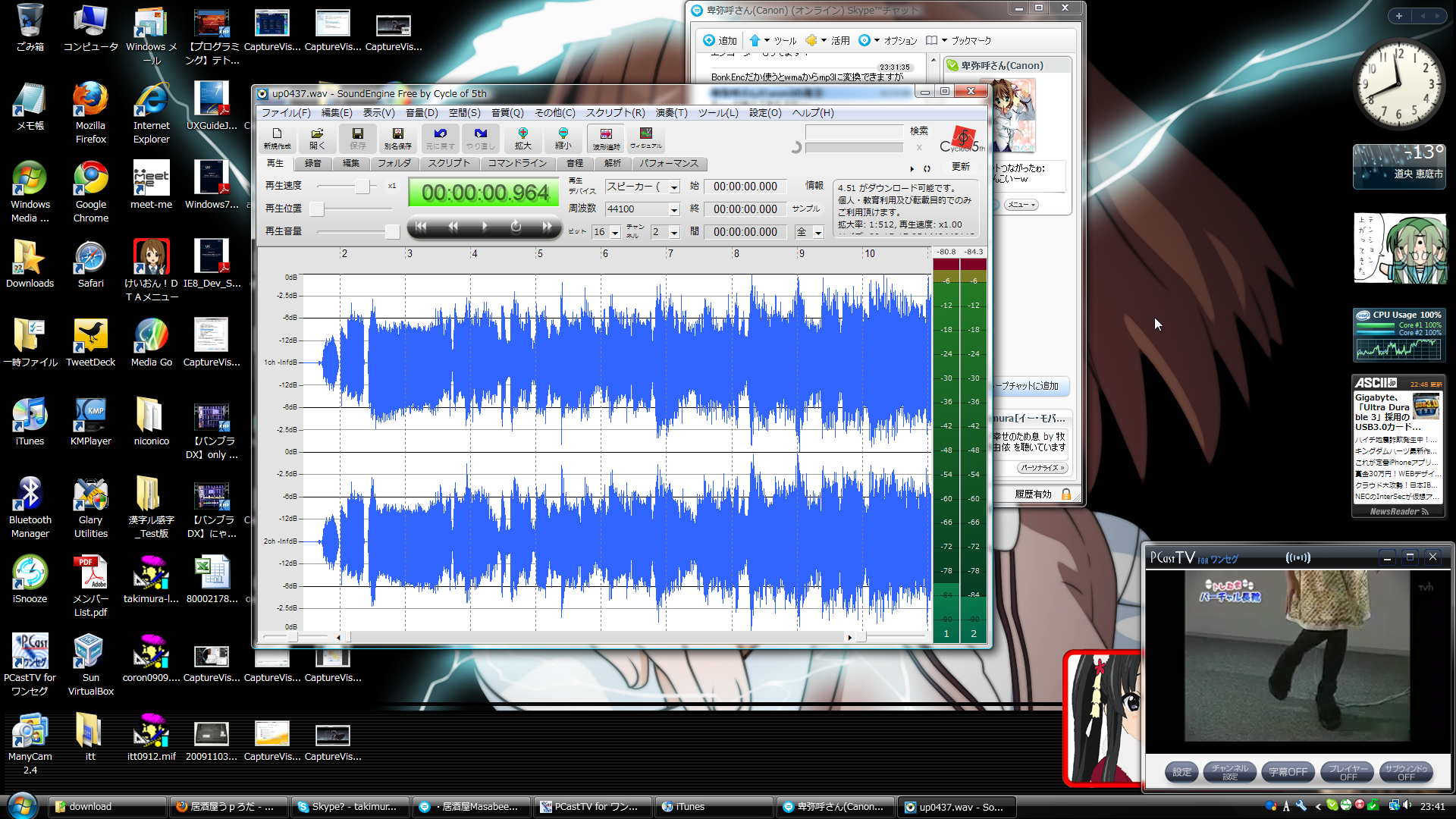Open the 活用 dropdown in Skype chat
This screenshot has width=1456, height=819.
tap(828, 40)
